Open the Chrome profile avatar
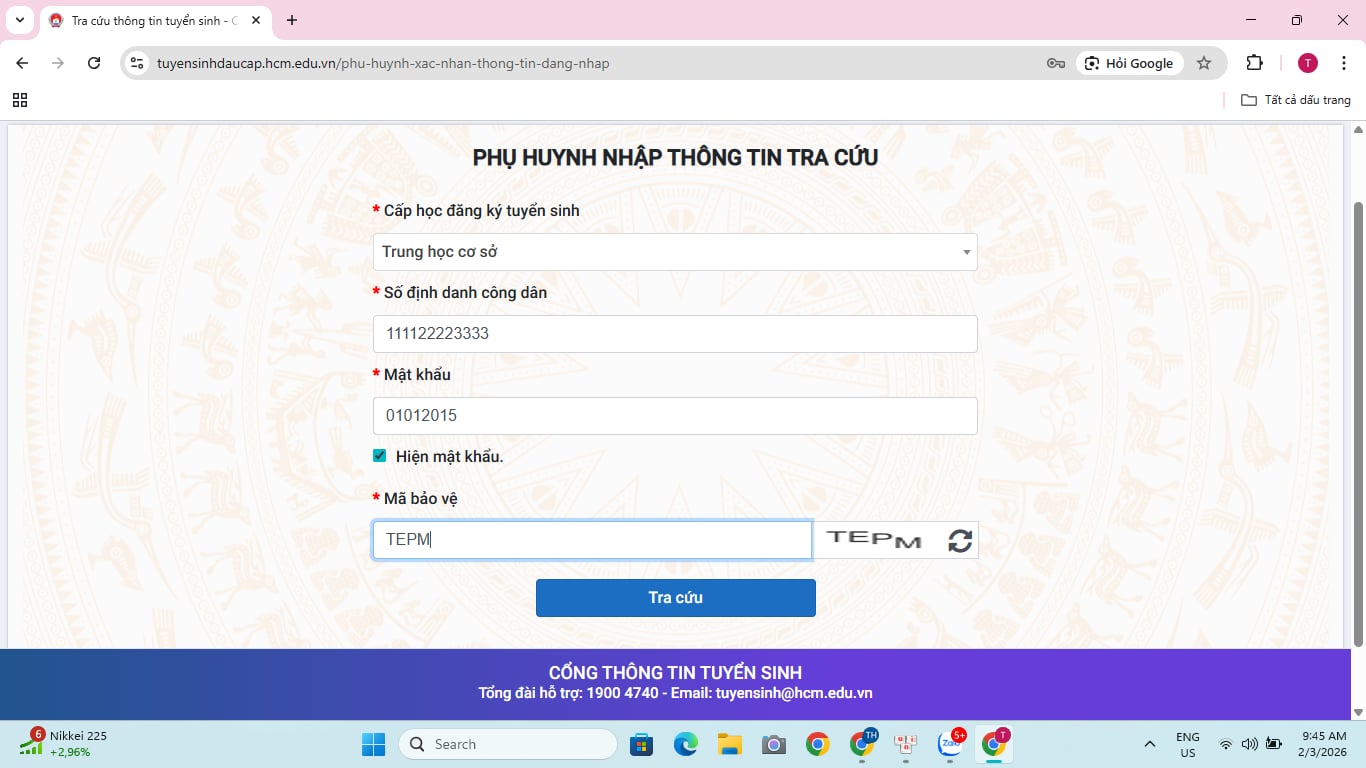Viewport: 1366px width, 768px height. pyautogui.click(x=1307, y=63)
